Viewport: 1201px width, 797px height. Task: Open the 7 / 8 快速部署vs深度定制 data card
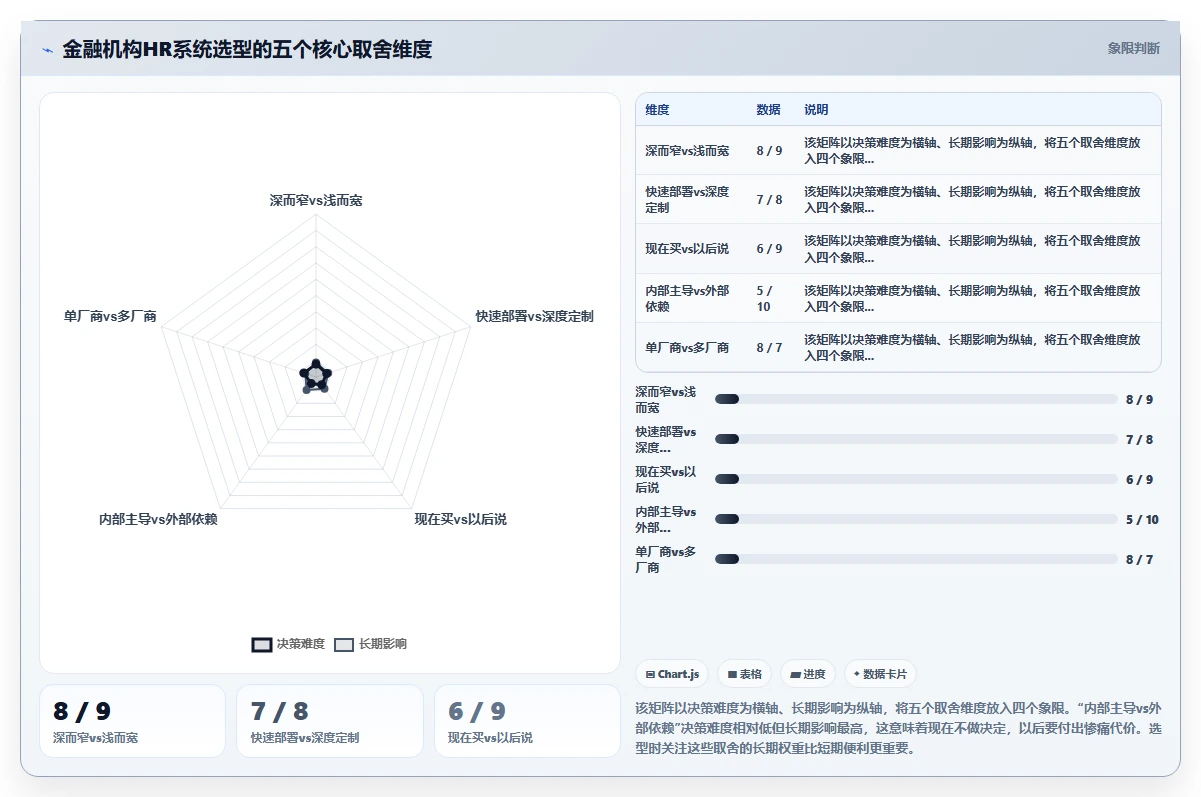(x=330, y=721)
